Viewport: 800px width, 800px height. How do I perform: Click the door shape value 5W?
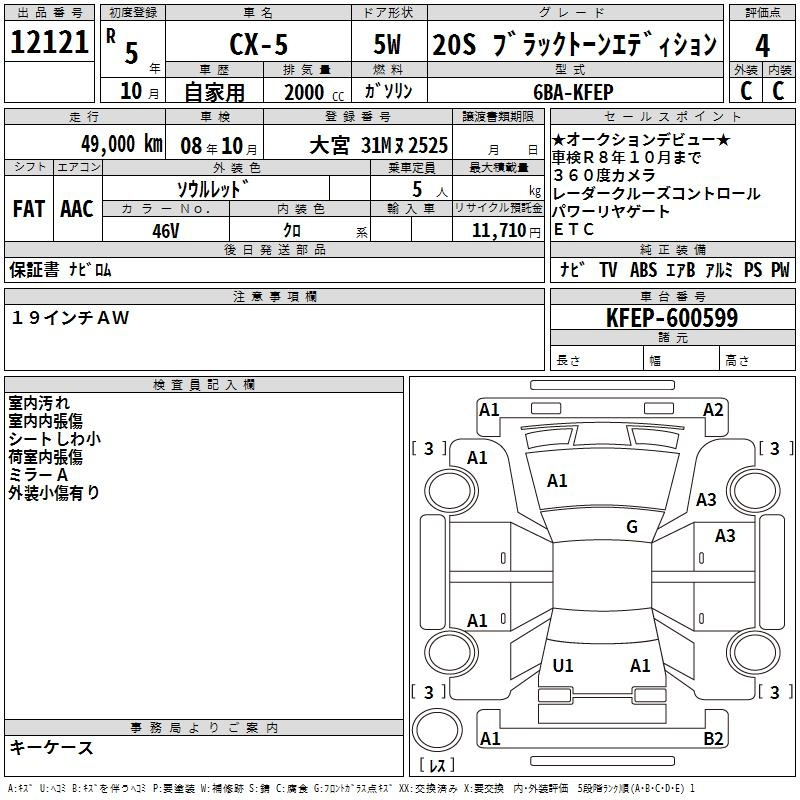pos(387,44)
